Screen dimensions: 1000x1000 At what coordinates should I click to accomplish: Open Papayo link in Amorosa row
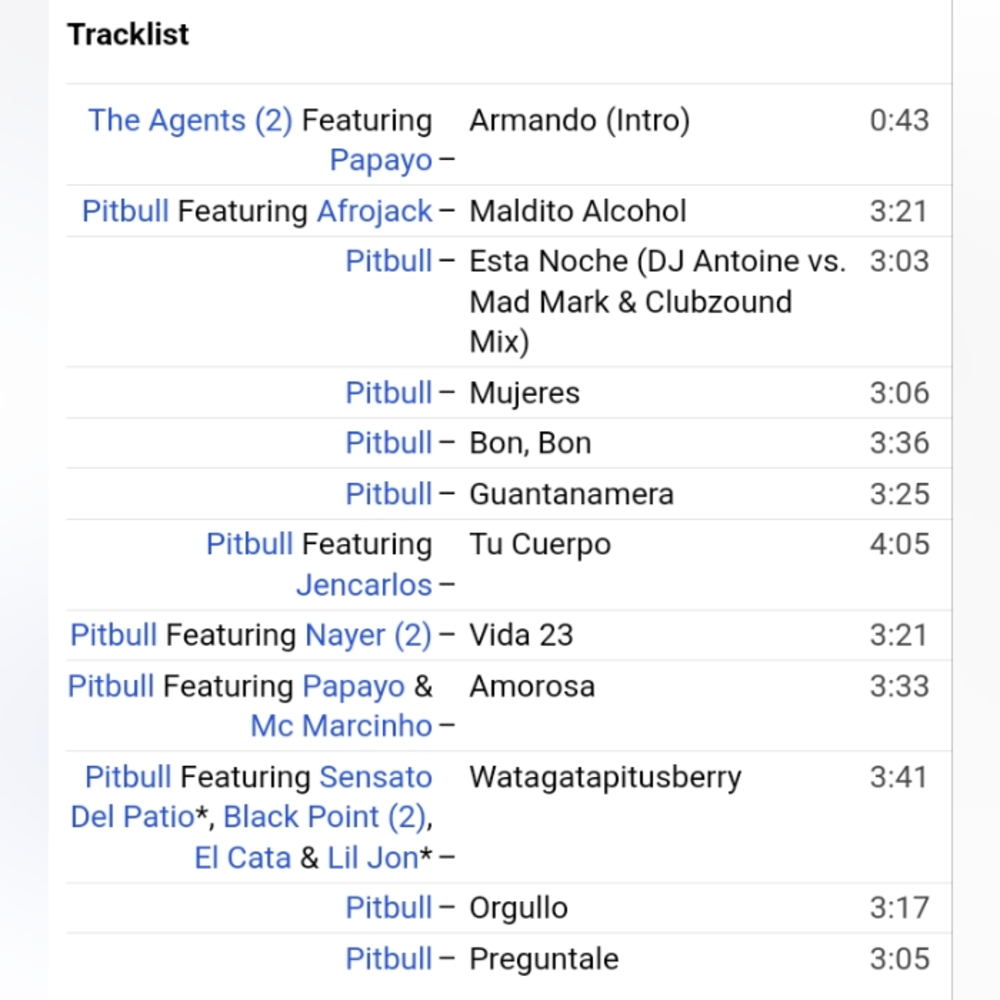click(353, 687)
